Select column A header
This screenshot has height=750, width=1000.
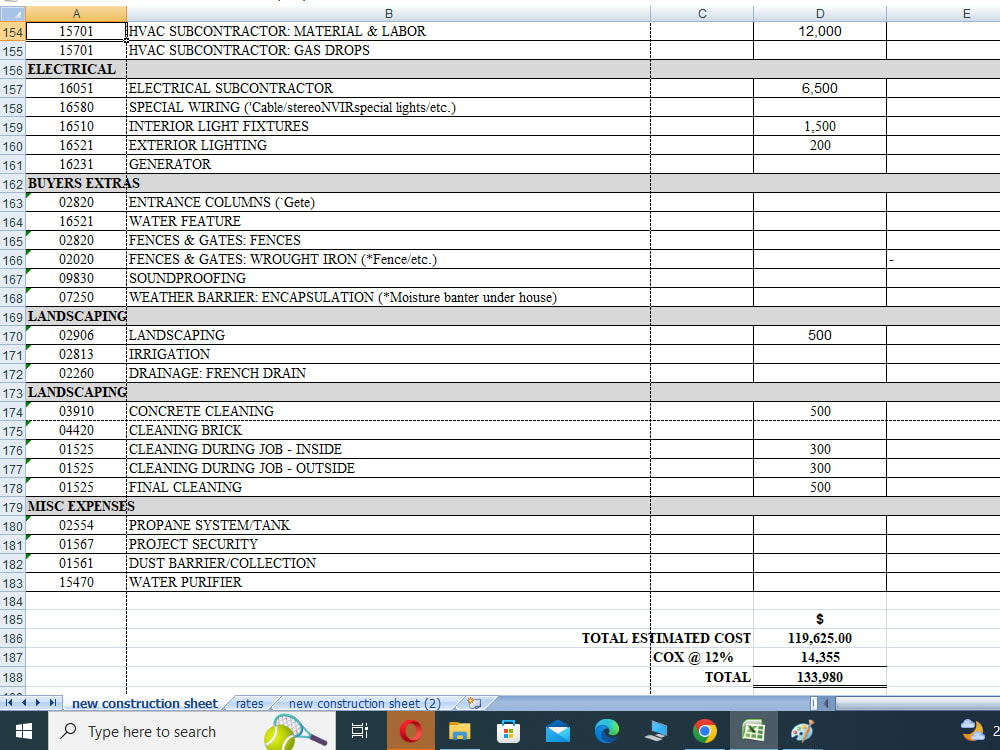point(76,13)
